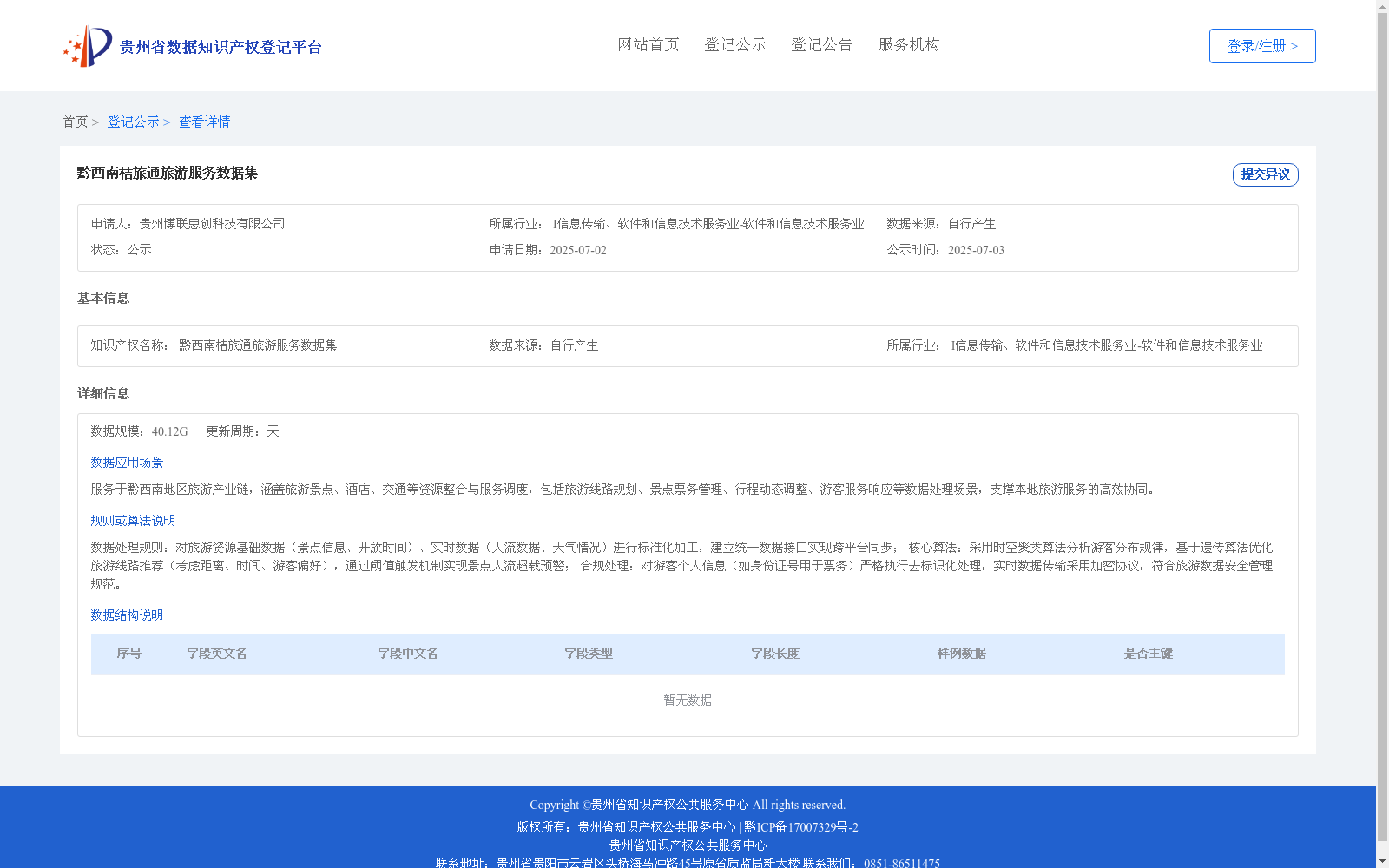Click the 贵州省数据知识产权登记平台 site title

pyautogui.click(x=221, y=47)
